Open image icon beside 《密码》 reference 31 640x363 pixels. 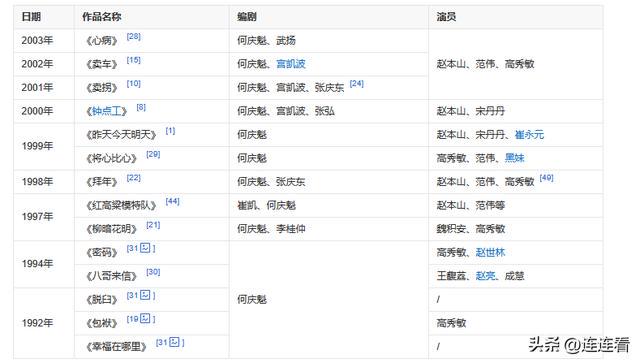145,248
